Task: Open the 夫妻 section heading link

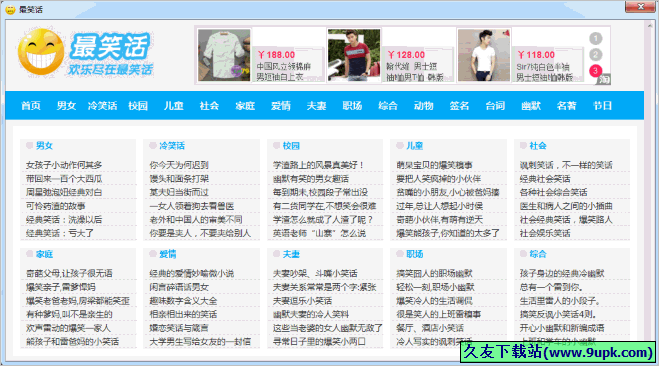Action: pos(291,254)
